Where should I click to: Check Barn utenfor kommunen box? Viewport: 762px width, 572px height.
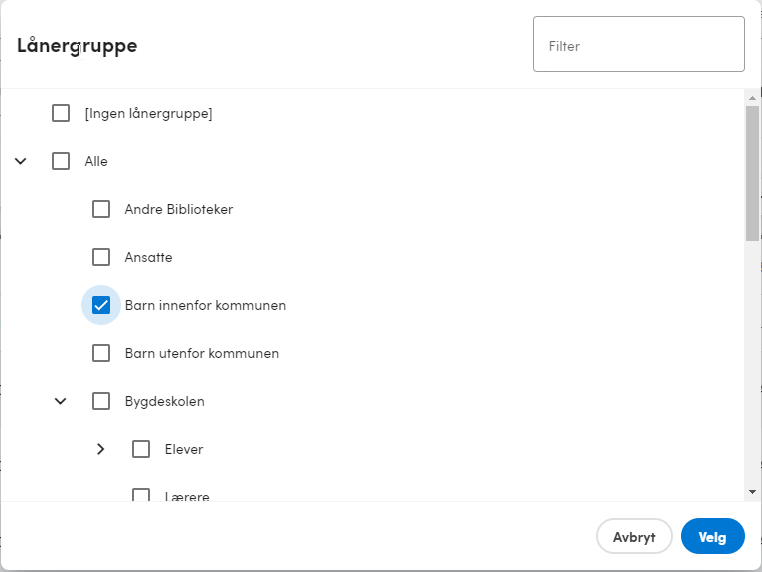(x=101, y=353)
